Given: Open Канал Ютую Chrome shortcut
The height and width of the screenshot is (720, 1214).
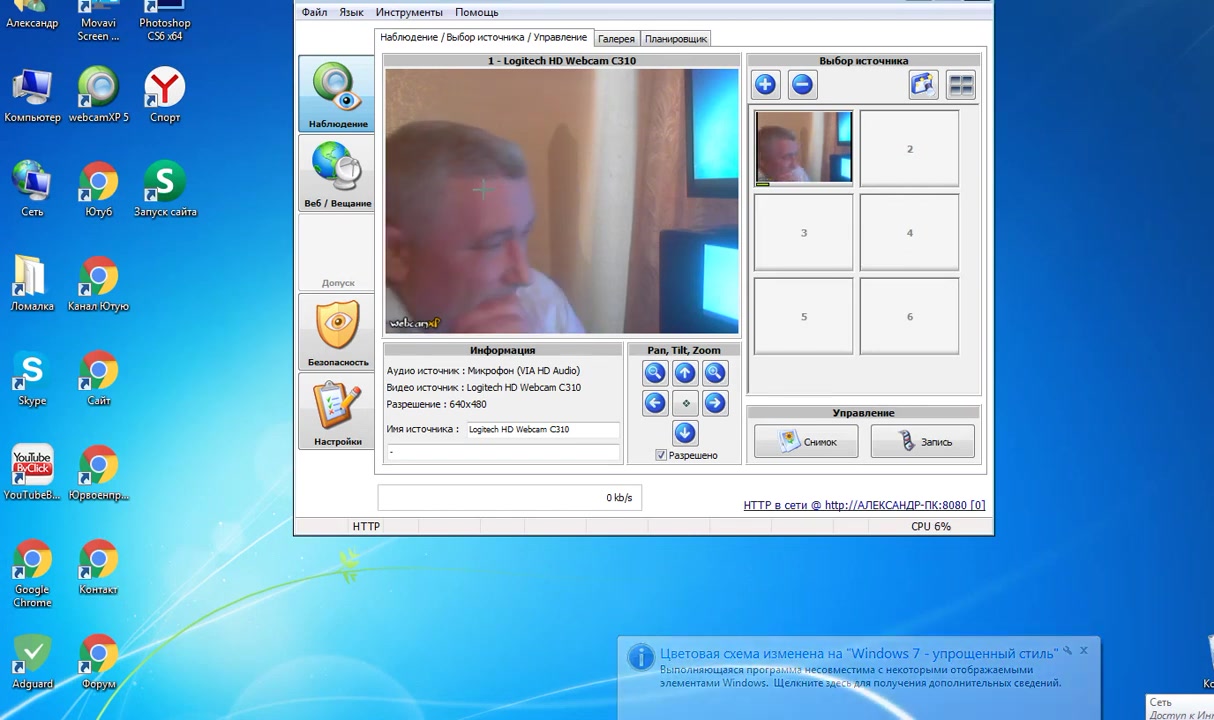Looking at the screenshot, I should pos(98,284).
